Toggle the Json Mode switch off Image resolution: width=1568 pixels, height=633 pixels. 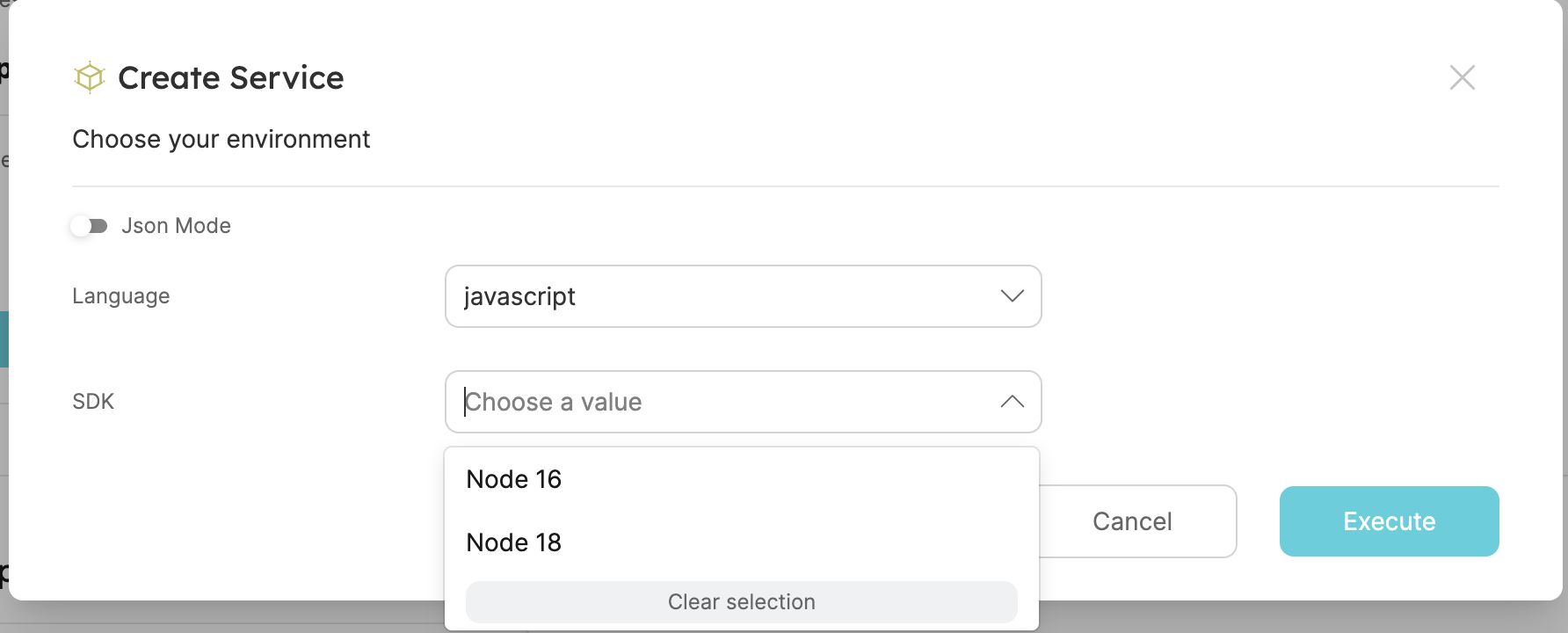89,226
